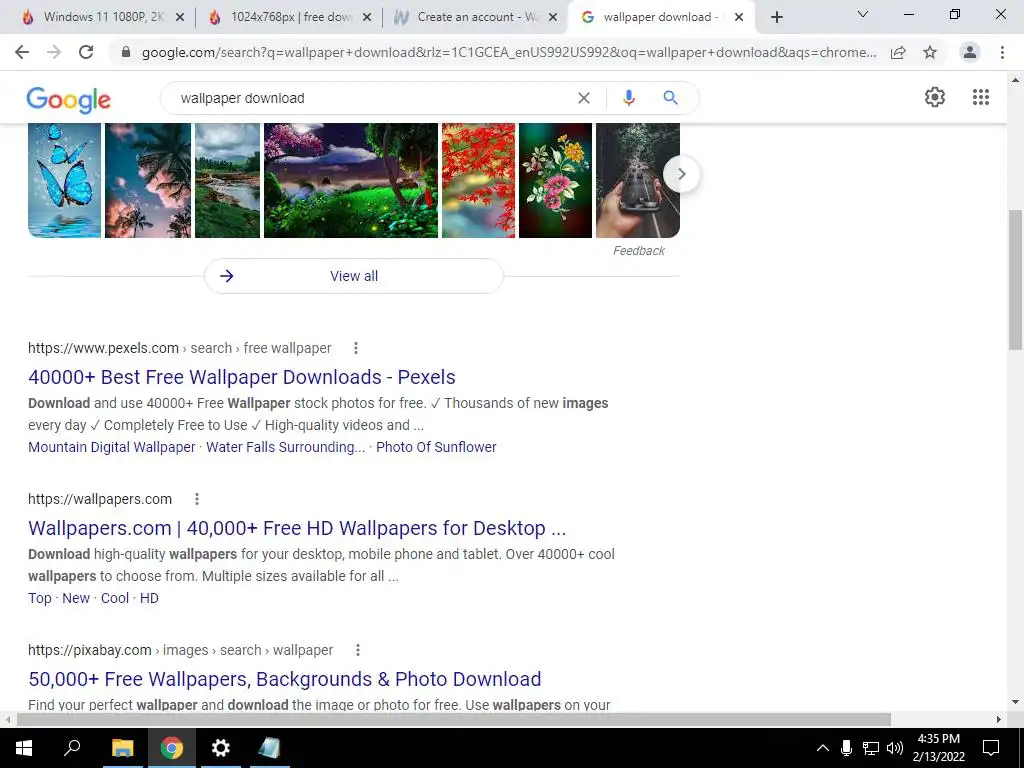Share this page from the address bar
Screen dimensions: 1024x768
(x=898, y=52)
